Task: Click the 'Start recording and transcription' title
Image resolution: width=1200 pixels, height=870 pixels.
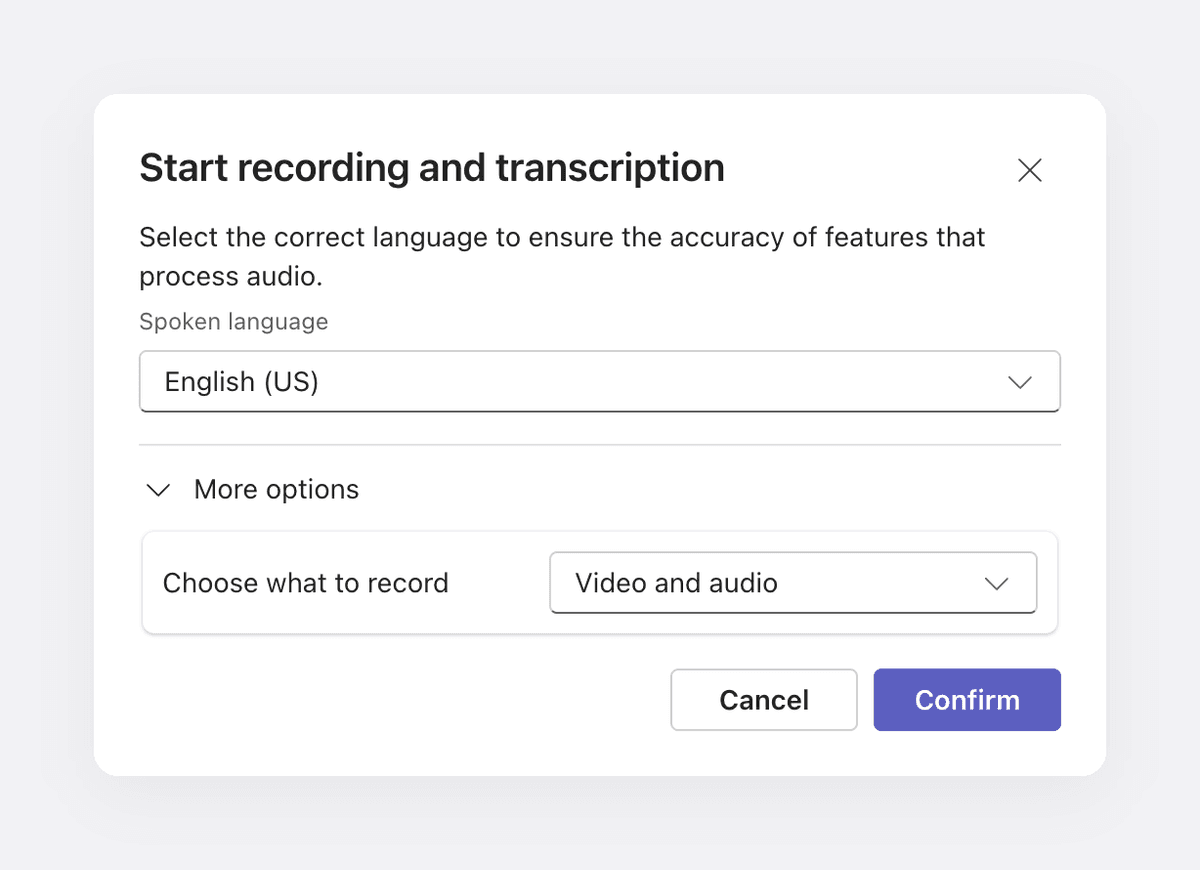Action: coord(432,168)
